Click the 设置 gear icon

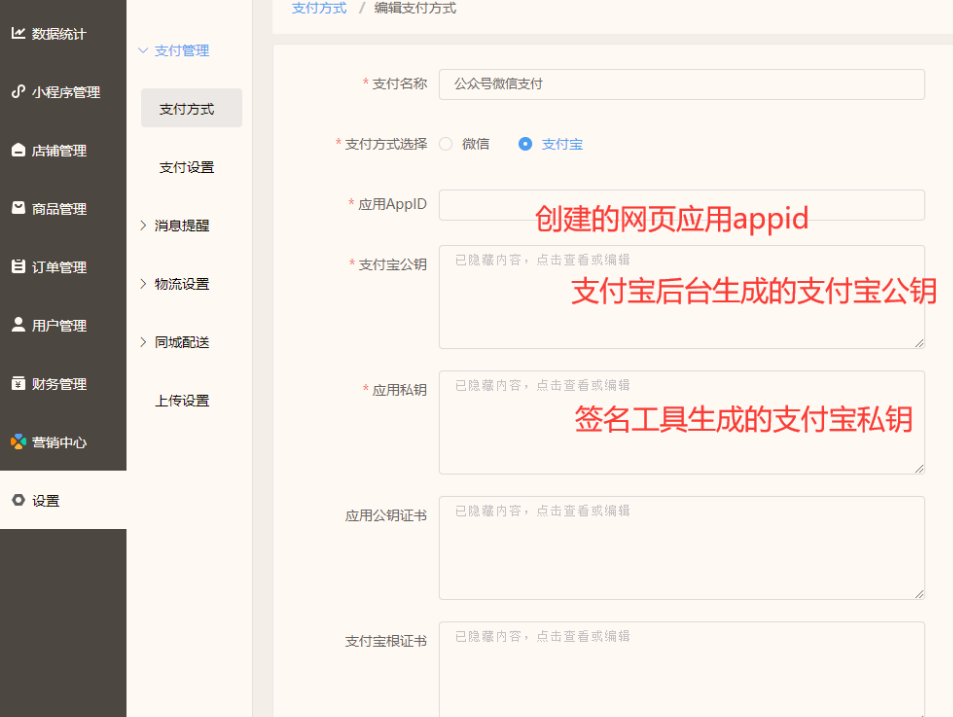(x=18, y=499)
